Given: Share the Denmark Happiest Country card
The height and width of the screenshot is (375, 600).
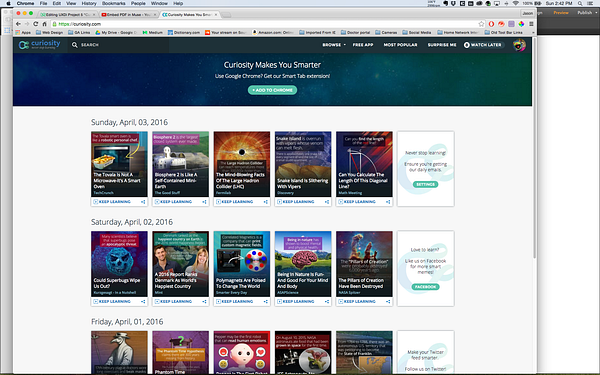Looking at the screenshot, I should click(x=204, y=302).
